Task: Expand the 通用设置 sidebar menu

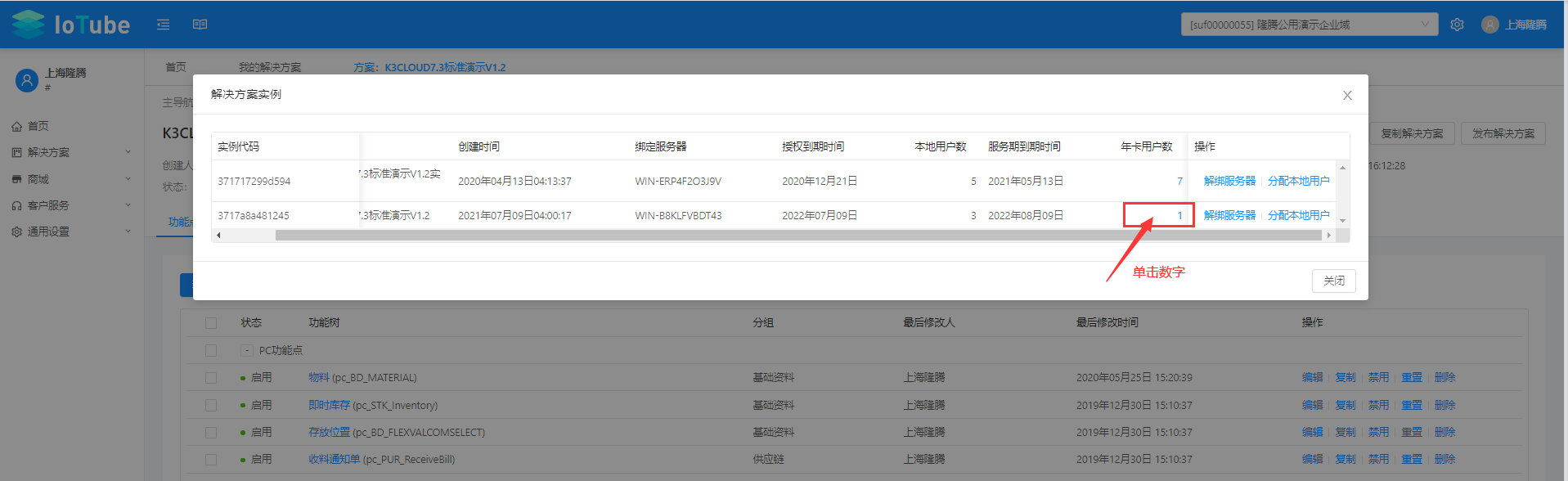Action: click(128, 232)
